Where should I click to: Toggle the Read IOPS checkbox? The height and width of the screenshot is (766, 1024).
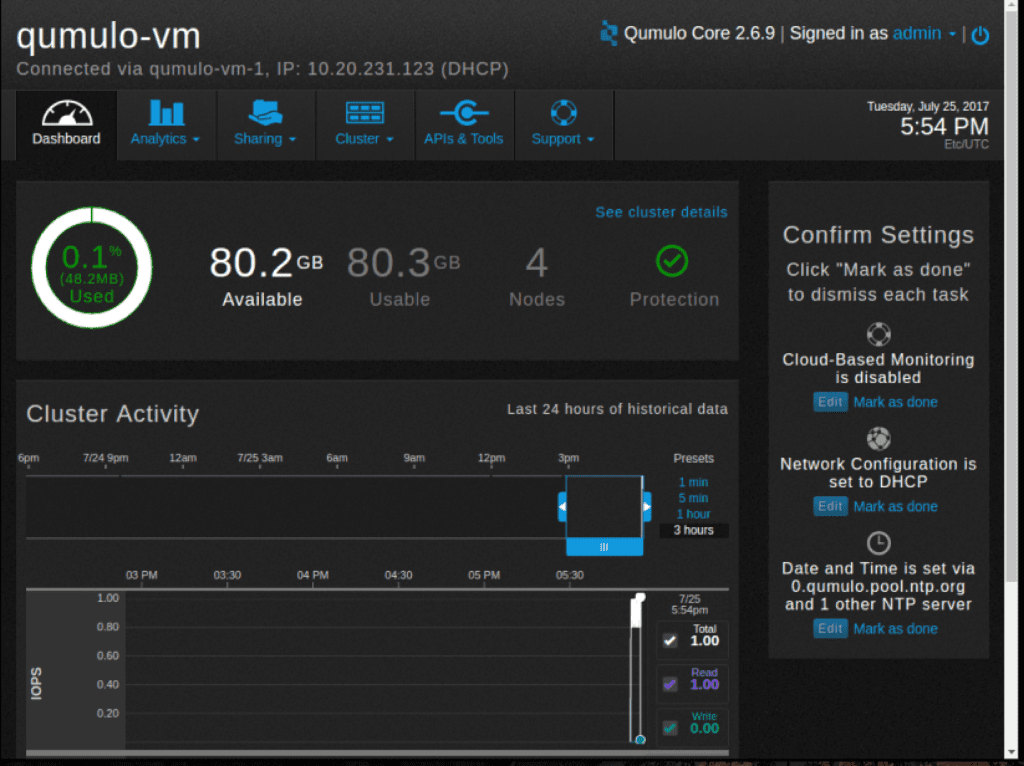[x=670, y=685]
